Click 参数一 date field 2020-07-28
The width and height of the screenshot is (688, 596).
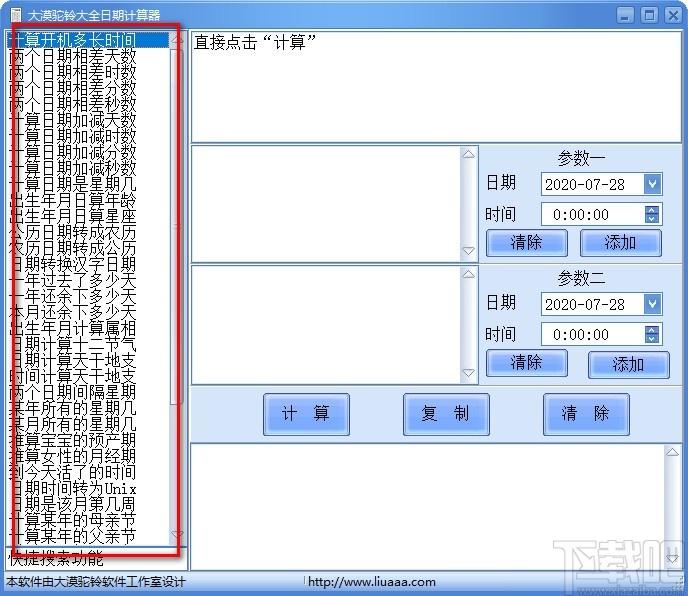602,184
